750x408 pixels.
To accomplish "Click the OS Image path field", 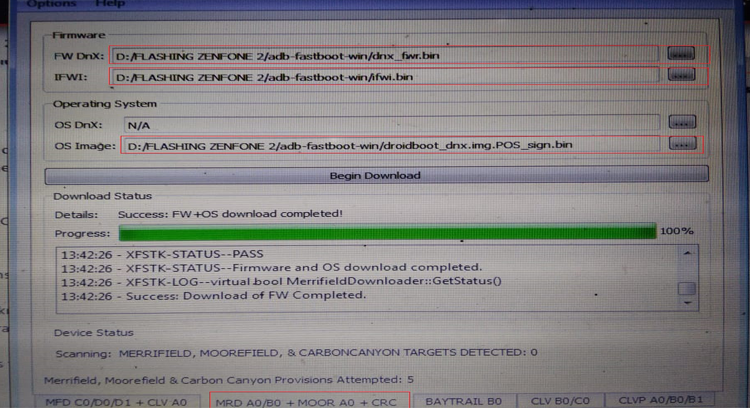I will [391, 145].
